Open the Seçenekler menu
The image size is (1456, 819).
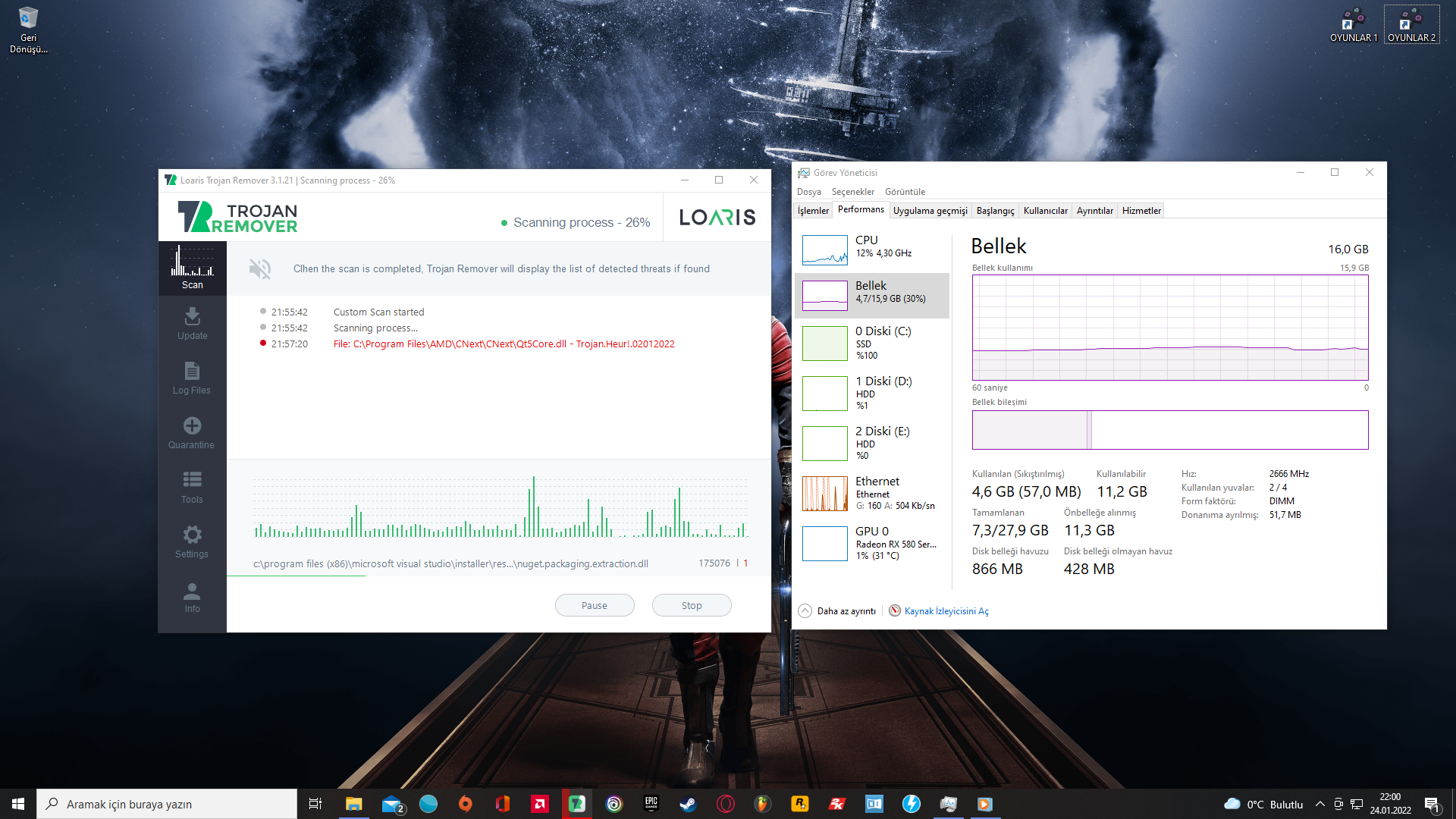(x=852, y=192)
